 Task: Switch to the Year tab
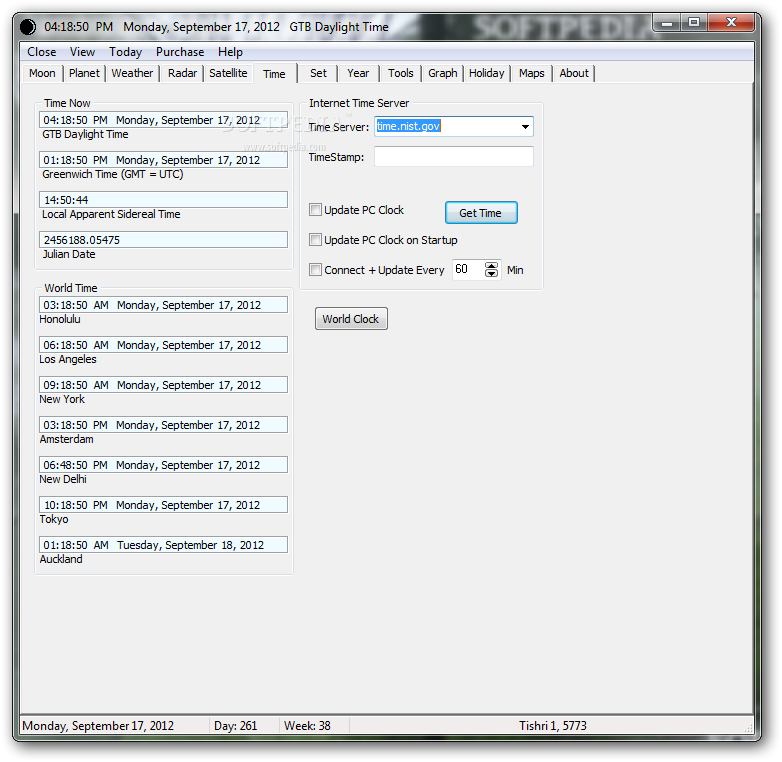tap(358, 73)
